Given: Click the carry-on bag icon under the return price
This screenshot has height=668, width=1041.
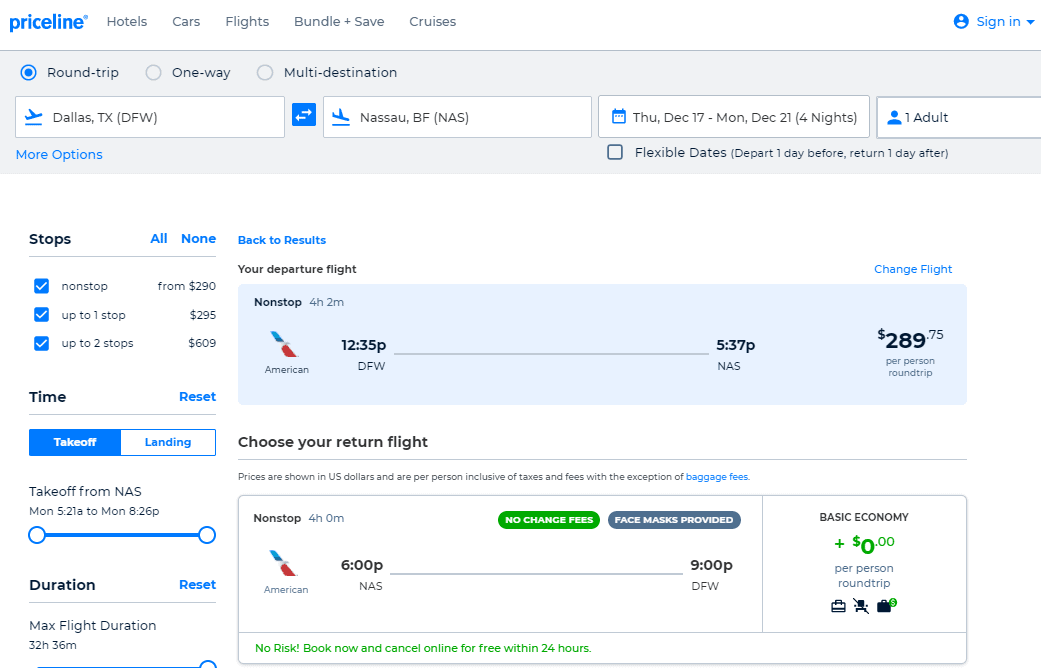Looking at the screenshot, I should 838,605.
